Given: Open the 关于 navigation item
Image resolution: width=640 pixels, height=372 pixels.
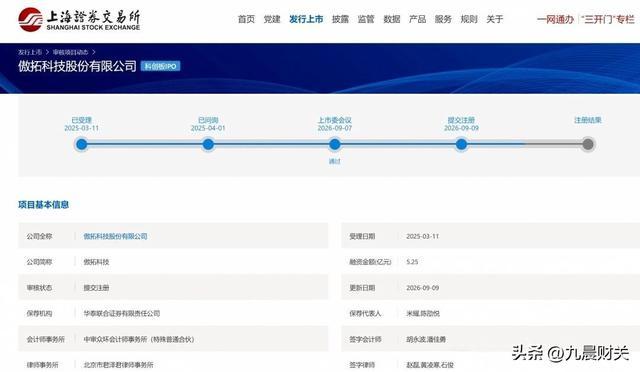Looking at the screenshot, I should [x=495, y=19].
